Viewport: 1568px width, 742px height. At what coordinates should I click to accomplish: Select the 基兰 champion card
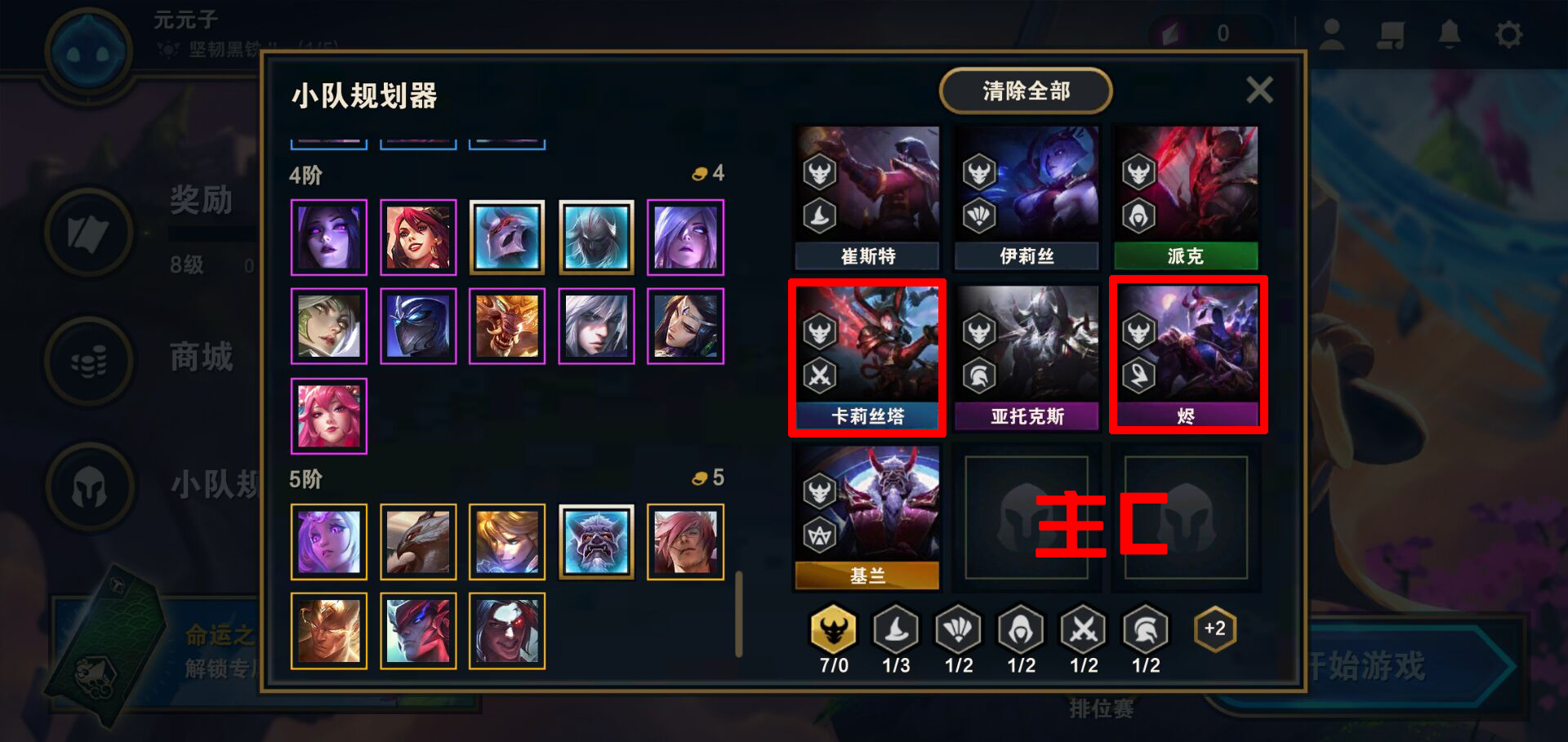click(867, 518)
